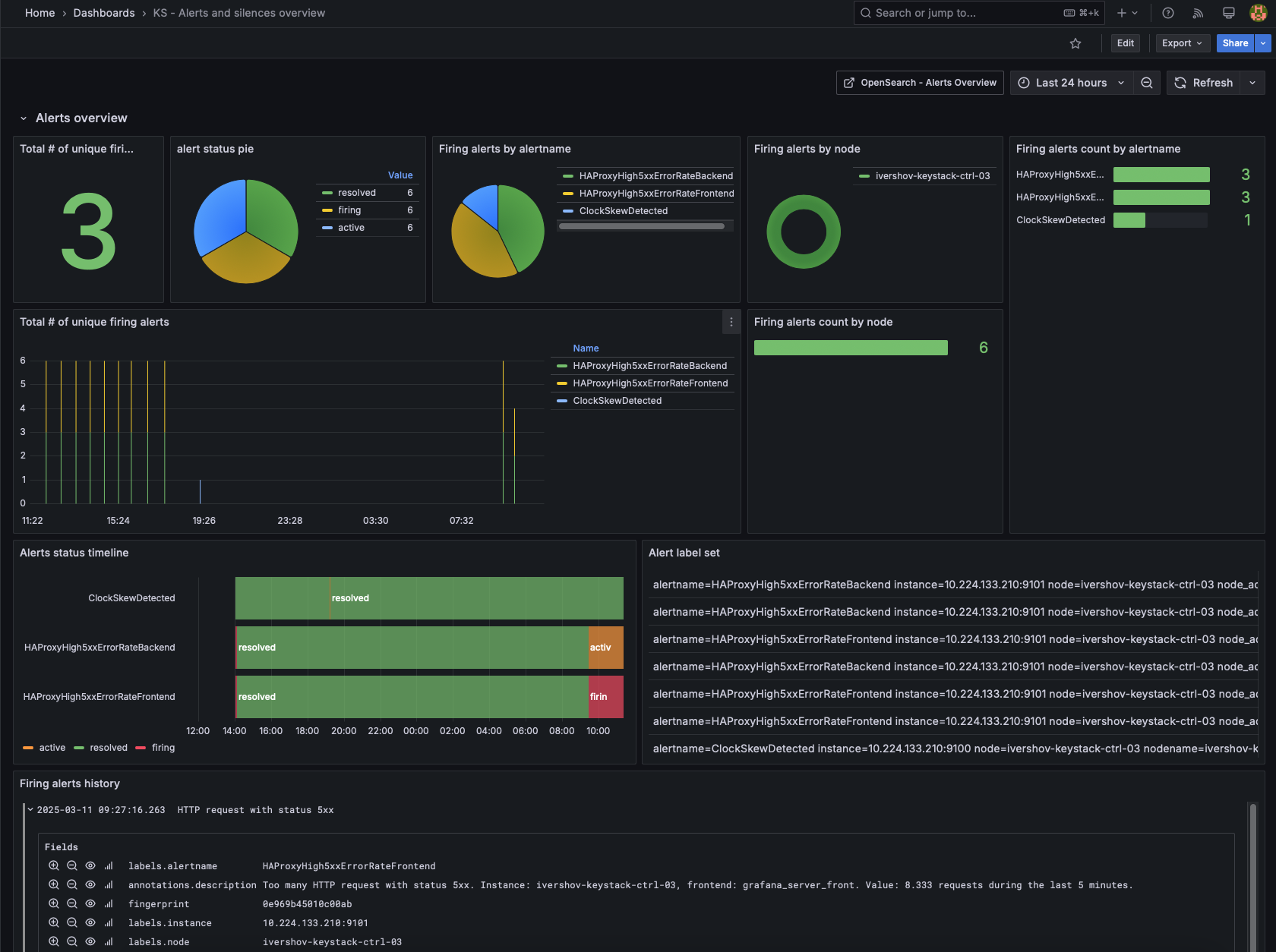
Task: Collapse the Alerts overview row
Action: [23, 118]
